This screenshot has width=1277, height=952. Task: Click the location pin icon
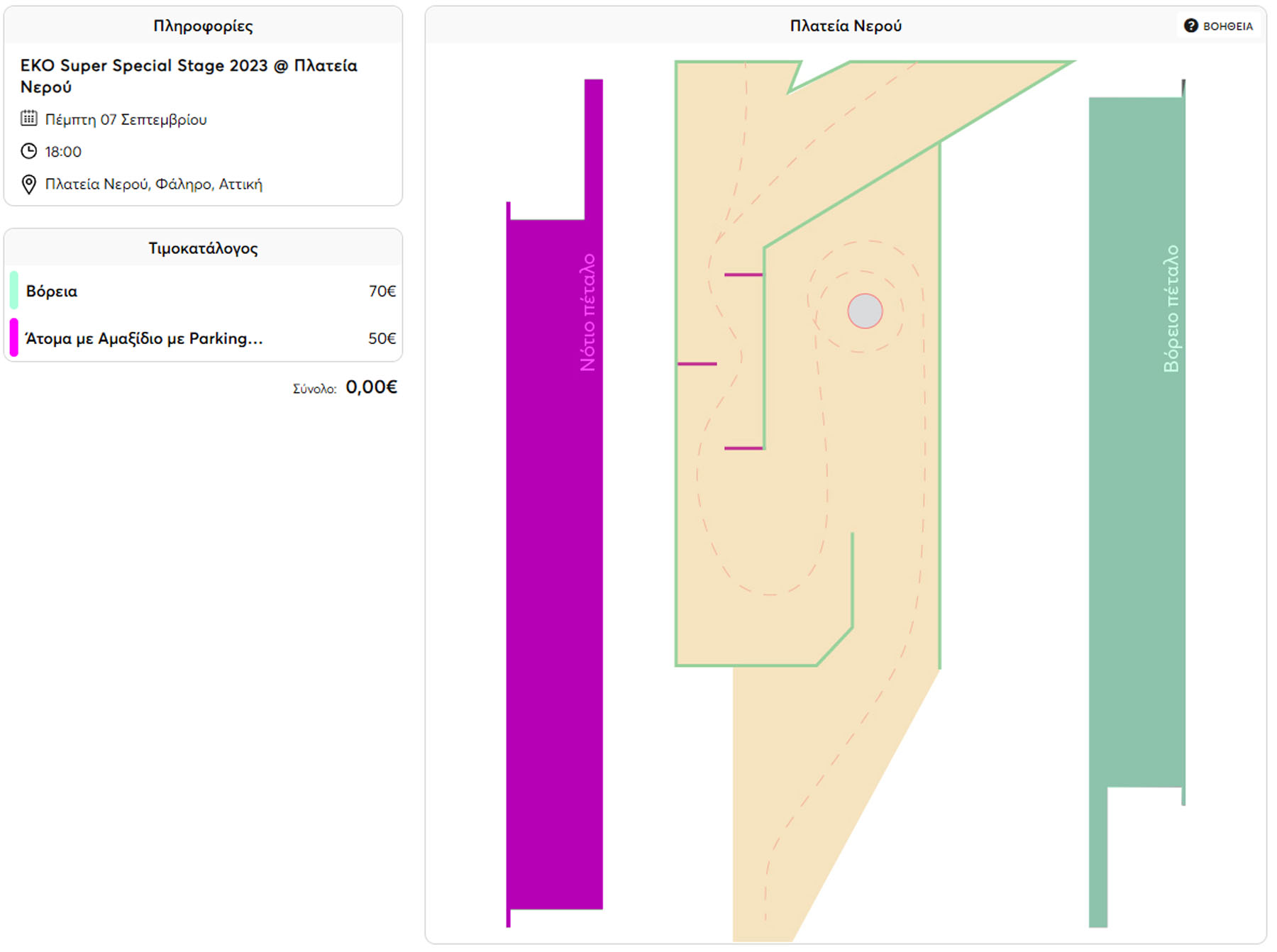coord(28,184)
